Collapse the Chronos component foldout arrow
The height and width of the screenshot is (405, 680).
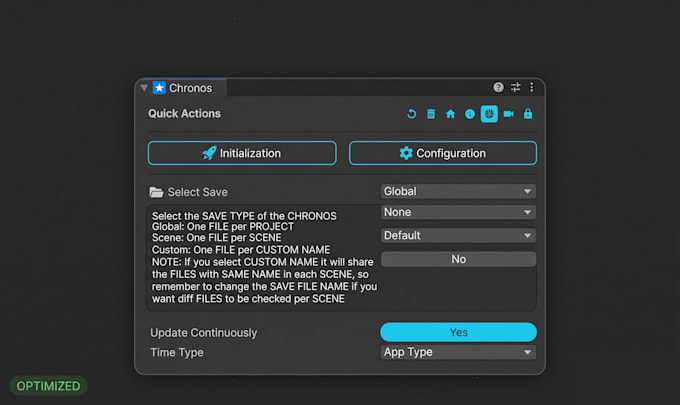(x=144, y=88)
